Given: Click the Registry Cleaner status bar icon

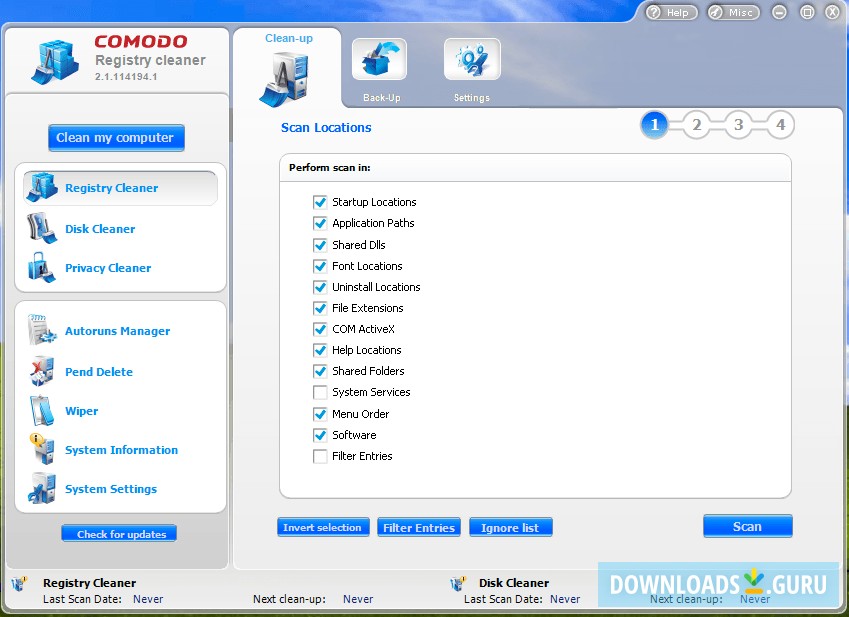Looking at the screenshot, I should coord(19,583).
